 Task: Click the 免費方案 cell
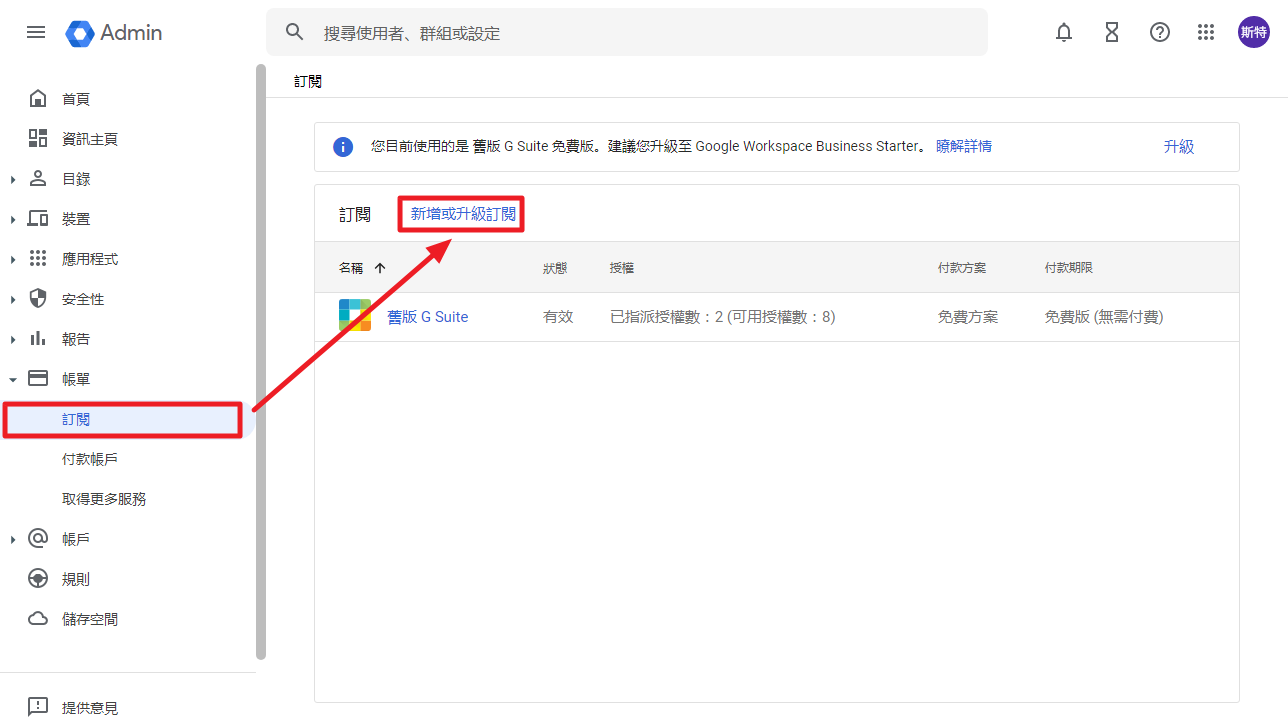tap(968, 317)
